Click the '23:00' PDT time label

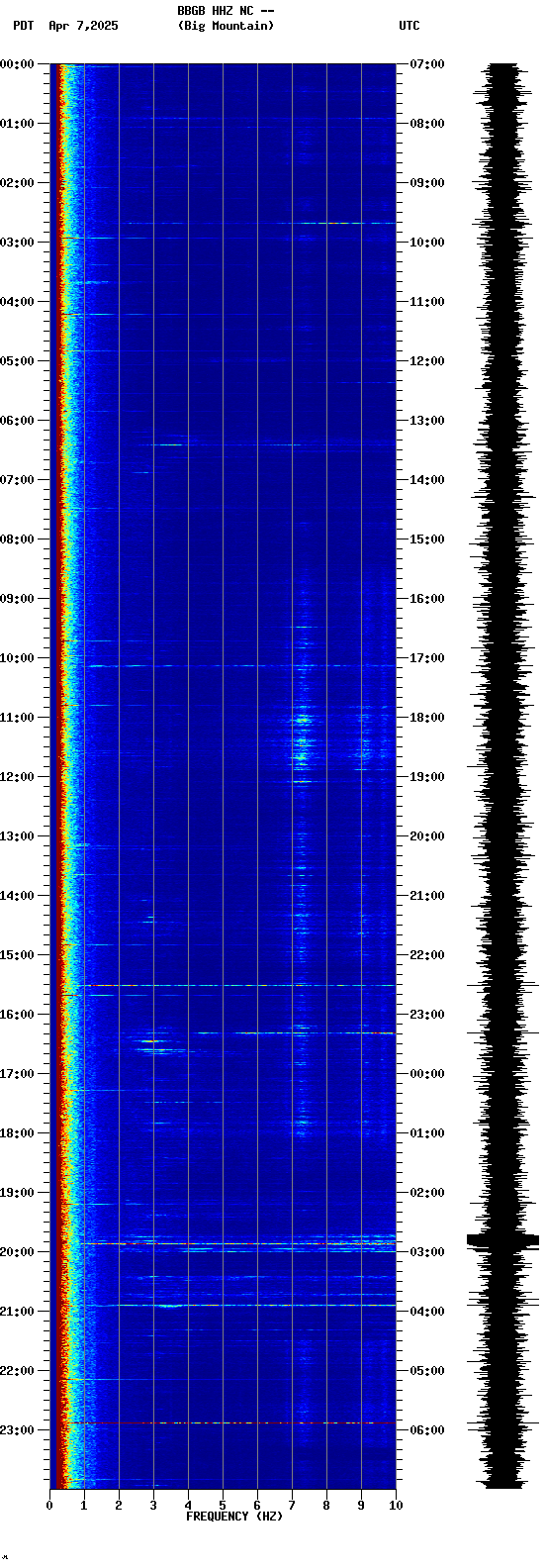click(x=17, y=1430)
